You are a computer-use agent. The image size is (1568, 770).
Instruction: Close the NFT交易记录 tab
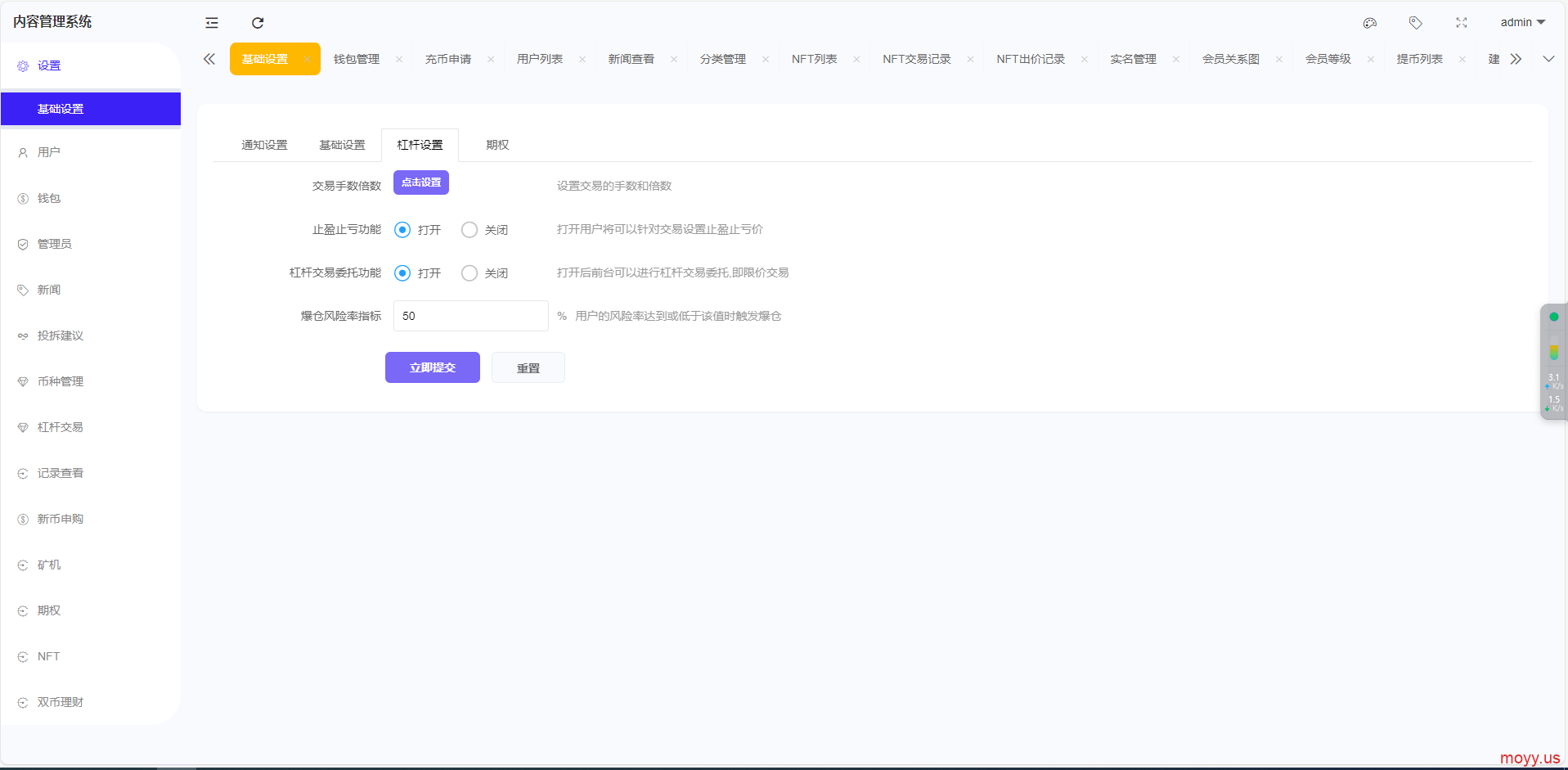[x=971, y=59]
